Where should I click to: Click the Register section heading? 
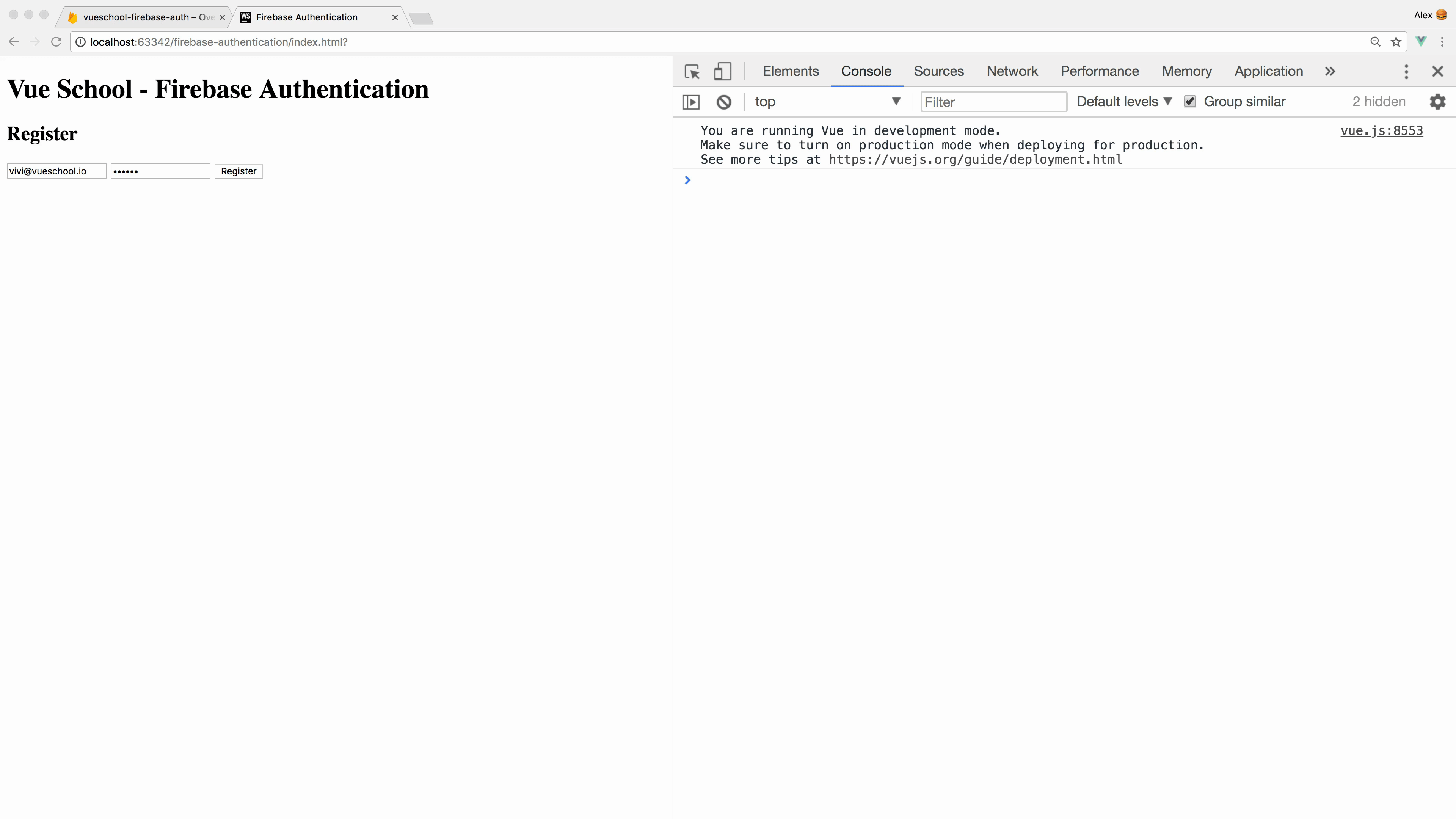click(x=42, y=134)
